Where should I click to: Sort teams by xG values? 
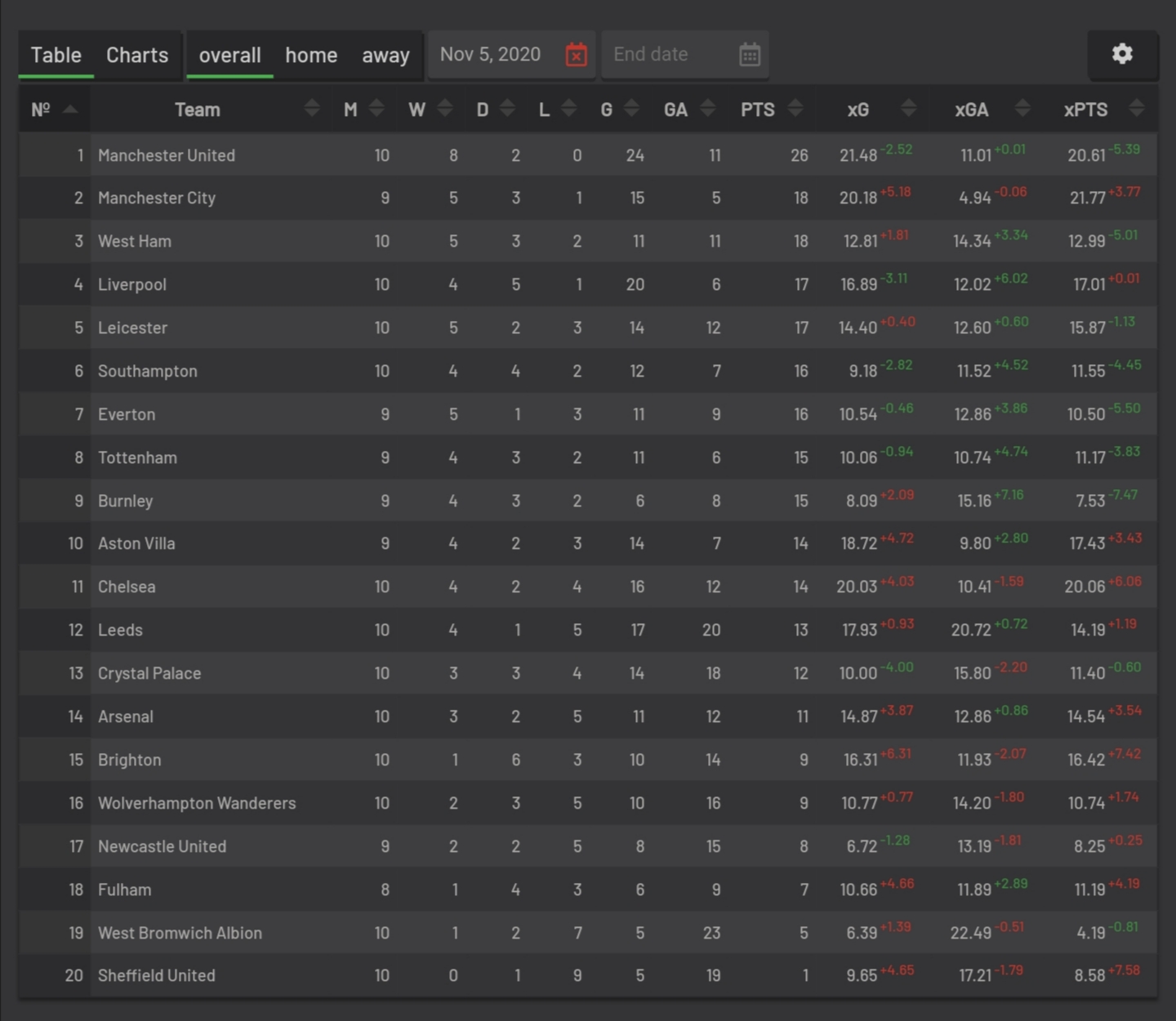click(909, 108)
